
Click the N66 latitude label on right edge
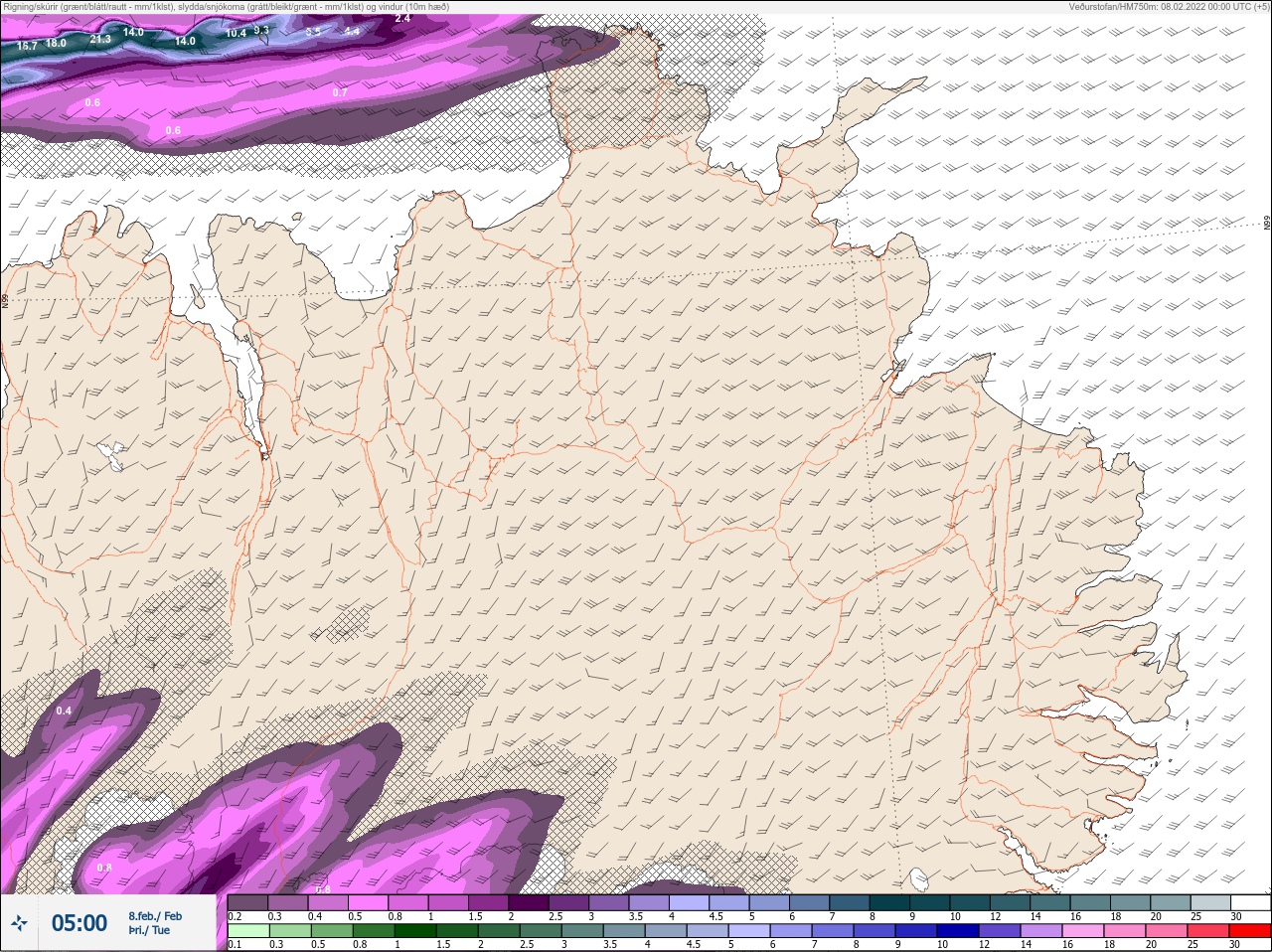click(1267, 223)
